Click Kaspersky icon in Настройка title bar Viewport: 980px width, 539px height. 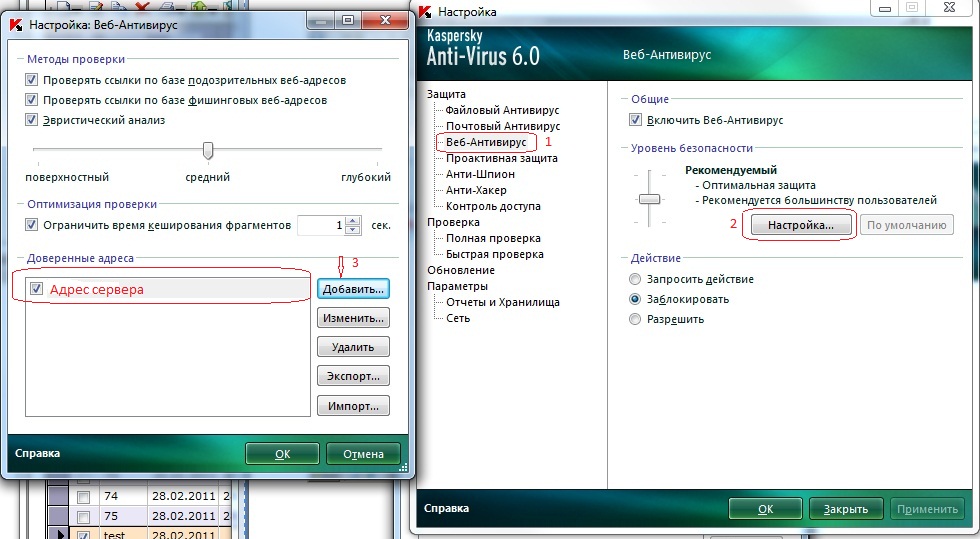click(426, 11)
